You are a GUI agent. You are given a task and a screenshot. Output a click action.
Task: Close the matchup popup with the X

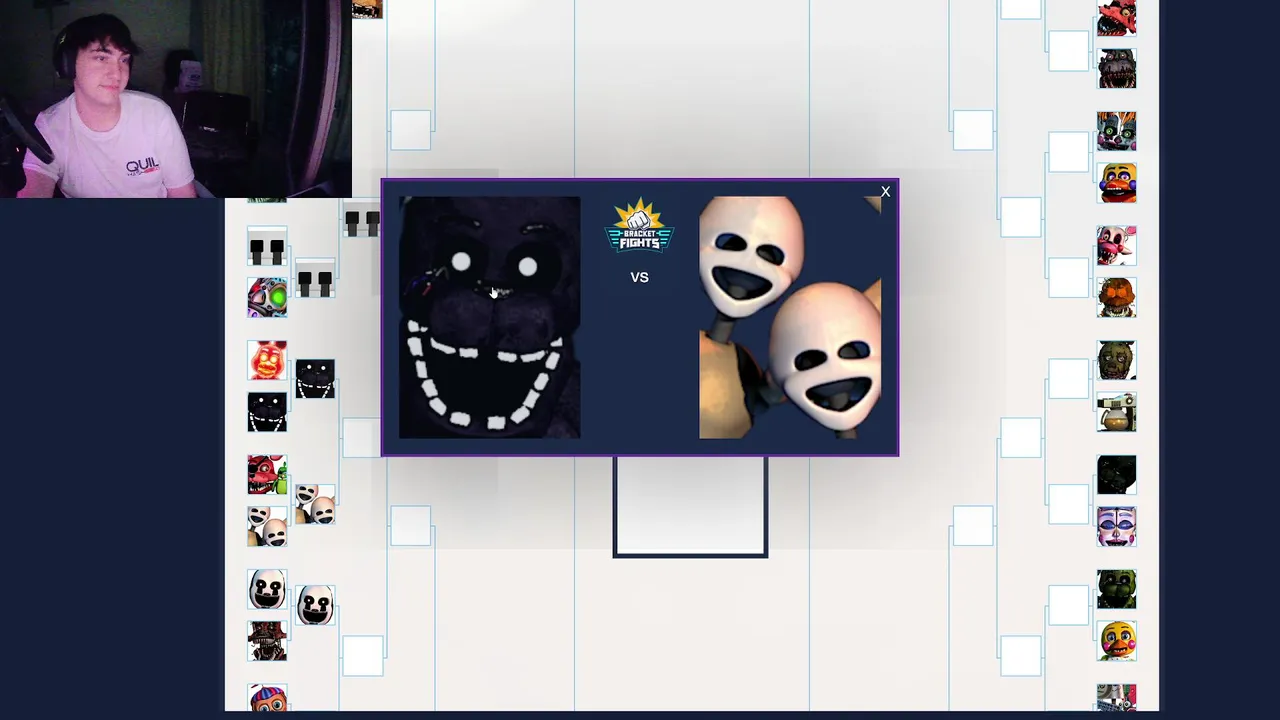pyautogui.click(x=885, y=192)
